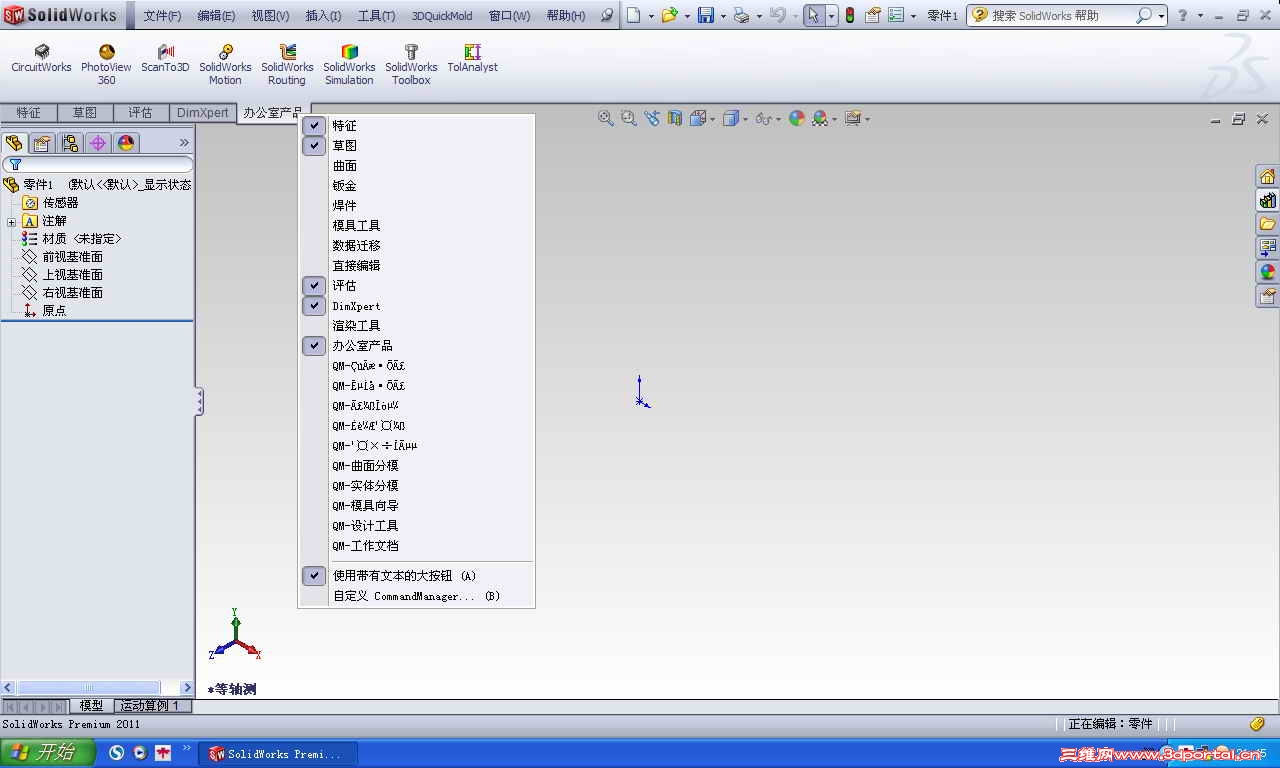Select the 模型 bottom tab
The image size is (1280, 768).
tap(91, 706)
